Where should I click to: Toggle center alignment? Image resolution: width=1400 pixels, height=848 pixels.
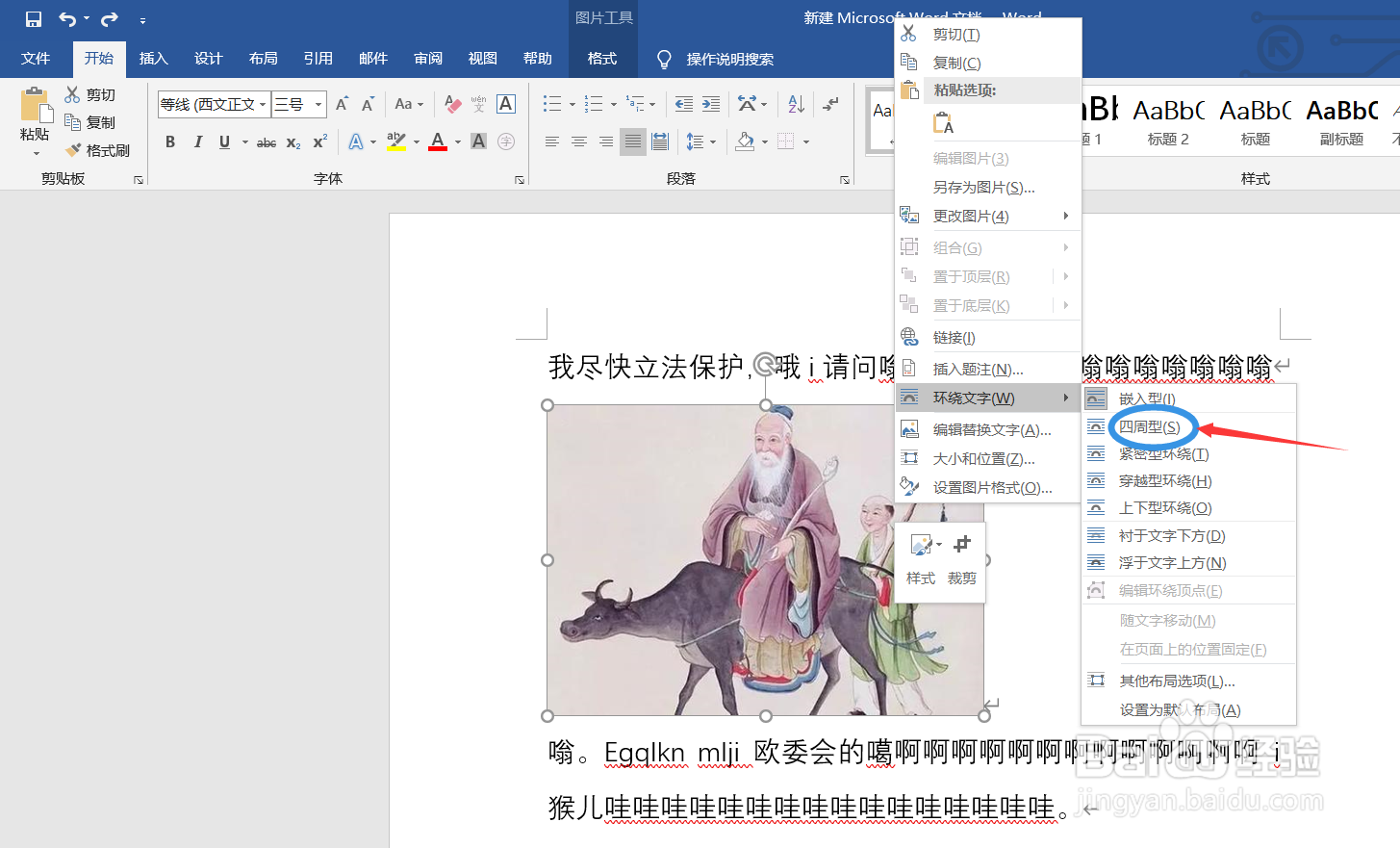(x=579, y=142)
